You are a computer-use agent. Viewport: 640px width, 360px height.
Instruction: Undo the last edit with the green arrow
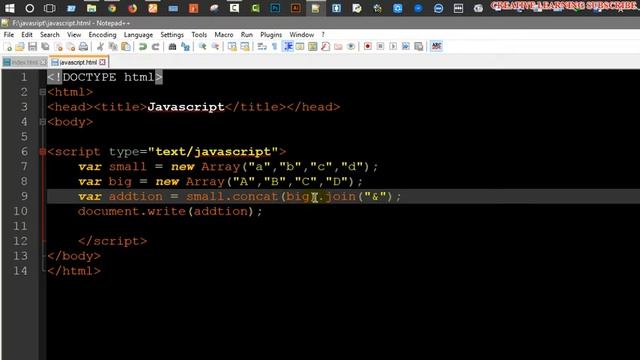[x=142, y=47]
